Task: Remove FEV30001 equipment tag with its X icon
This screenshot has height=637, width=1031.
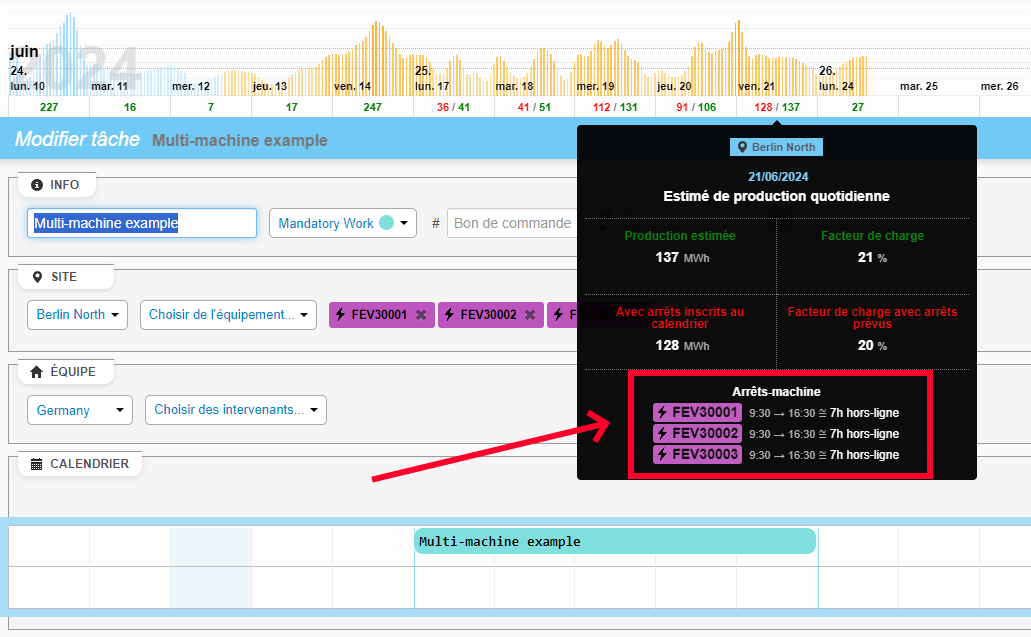Action: [421, 315]
